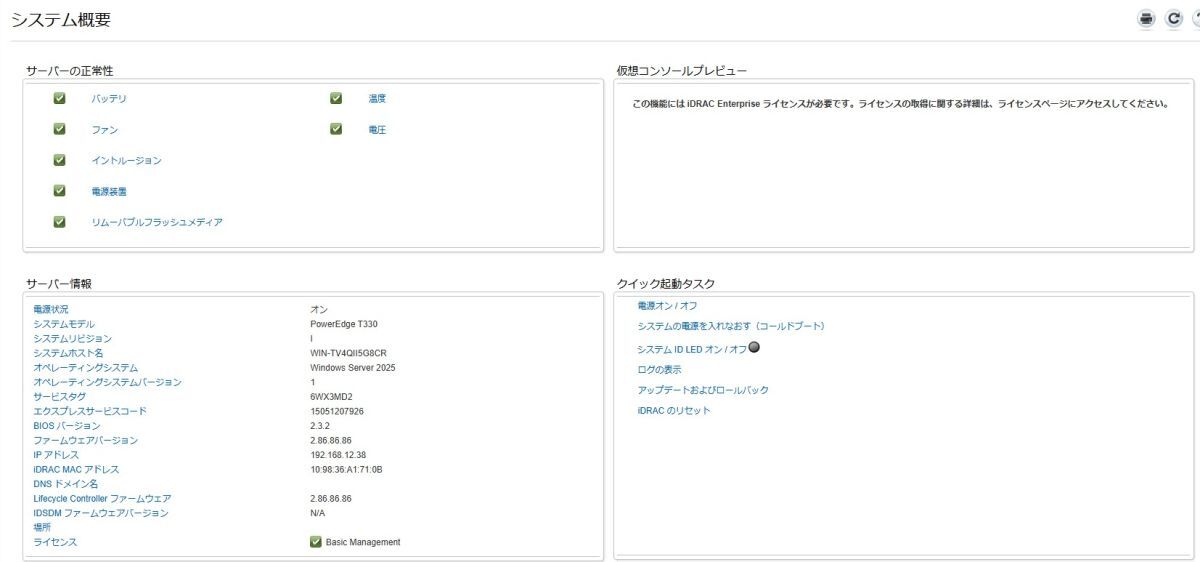Image resolution: width=1200 pixels, height=562 pixels.
Task: Click the サーバー情報 section heading
Action: coord(59,284)
